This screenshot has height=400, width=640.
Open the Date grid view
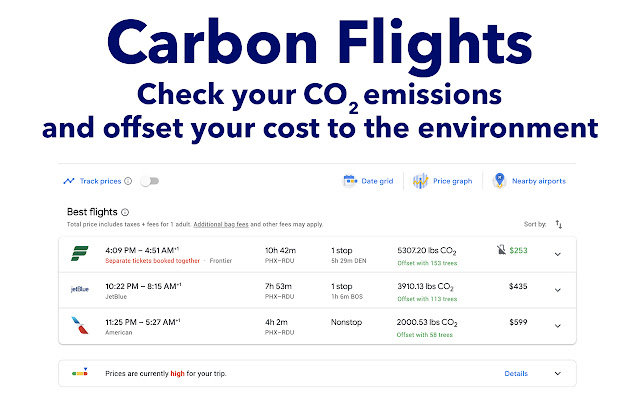376,181
